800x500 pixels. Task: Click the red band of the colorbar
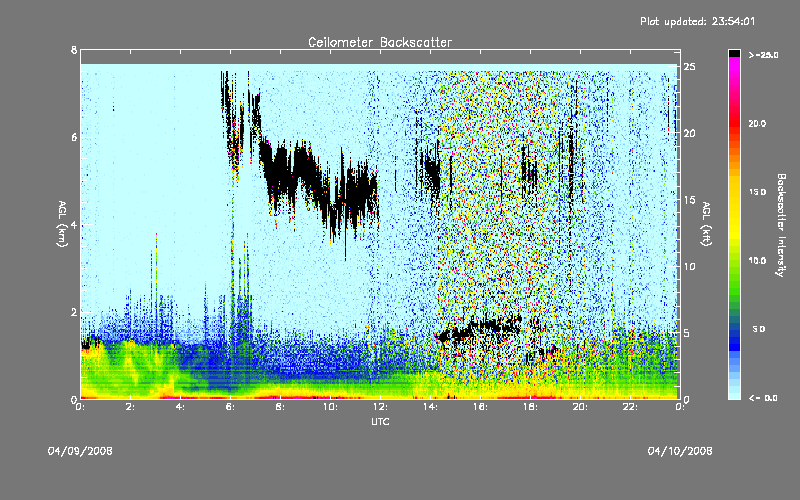click(734, 122)
